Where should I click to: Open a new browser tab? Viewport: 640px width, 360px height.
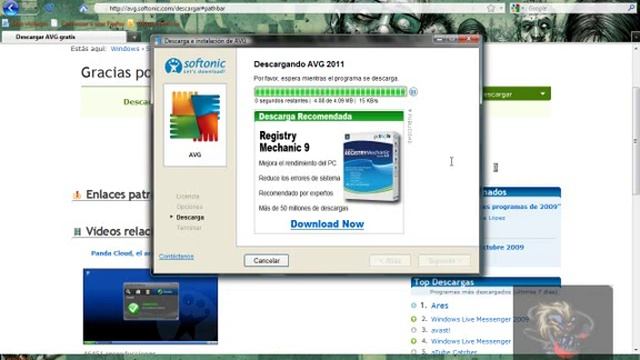tap(134, 37)
